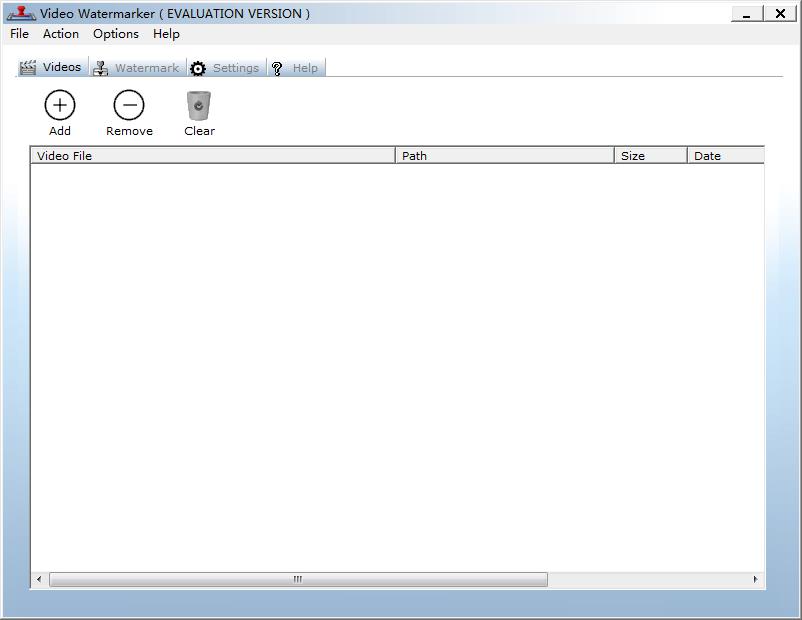The image size is (802, 620).
Task: Click the Remove video minus icon
Action: 129,105
